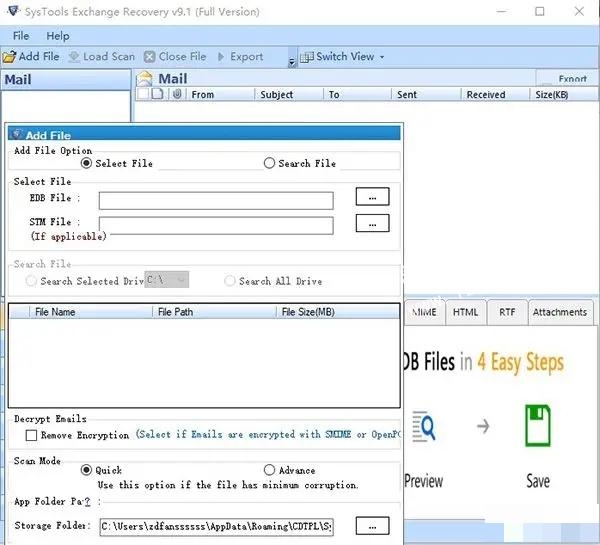Enable the Remove Encryption checkbox

(x=31, y=435)
